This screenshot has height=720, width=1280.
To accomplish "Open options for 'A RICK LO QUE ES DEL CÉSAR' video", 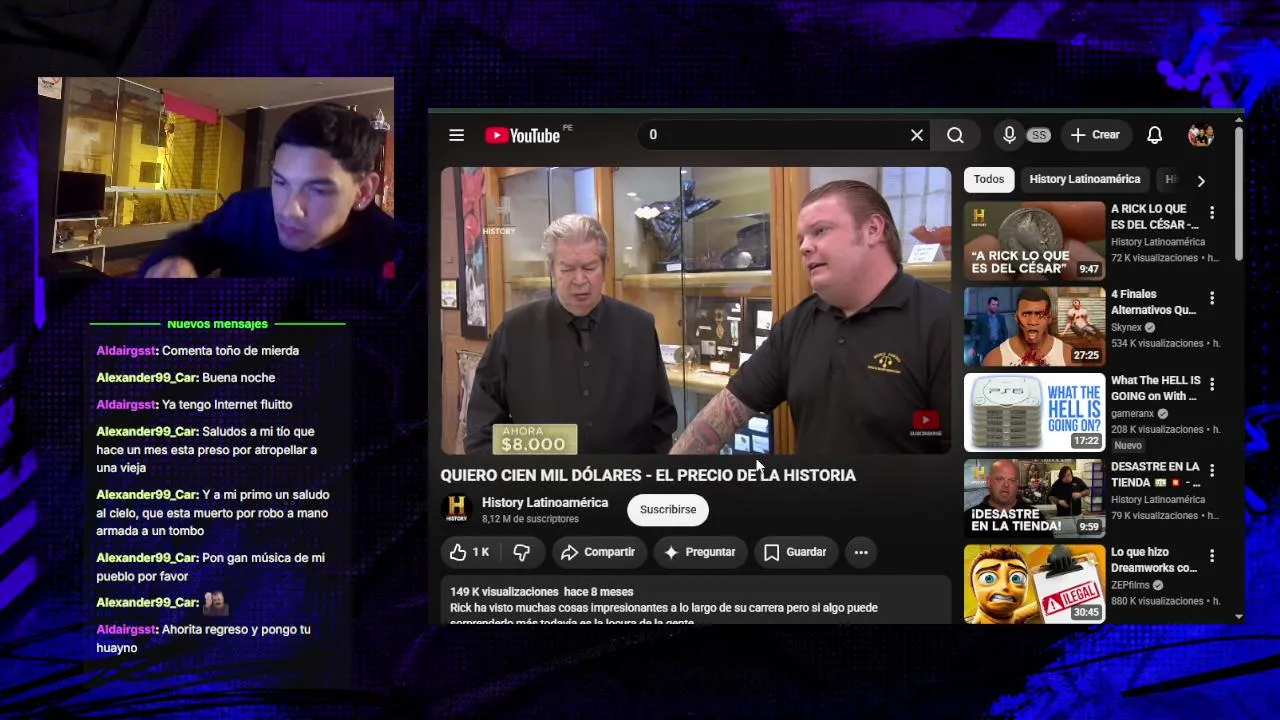I will click(1212, 213).
